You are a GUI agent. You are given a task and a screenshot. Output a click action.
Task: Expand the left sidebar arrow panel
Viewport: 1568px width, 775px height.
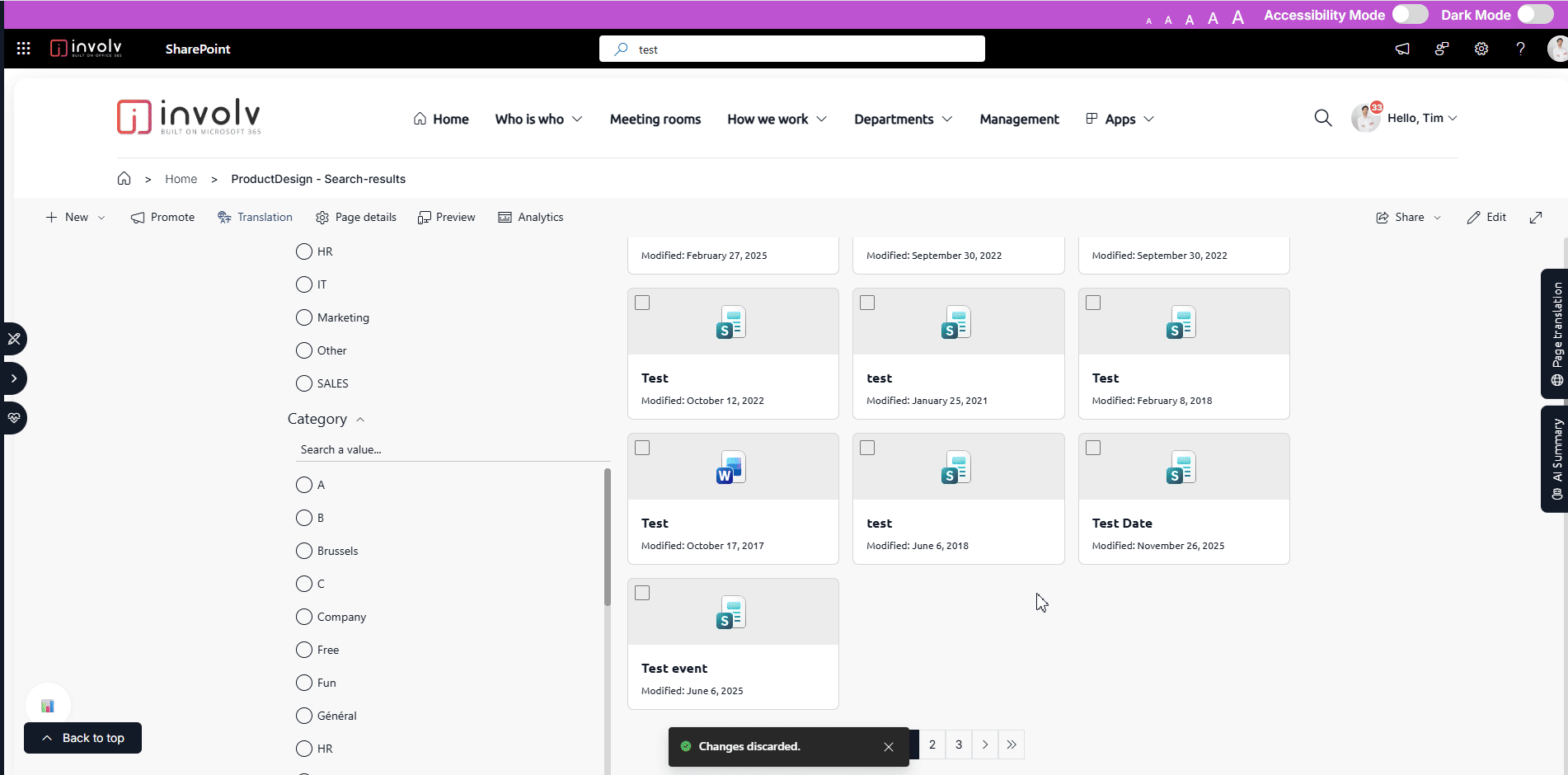tap(14, 378)
